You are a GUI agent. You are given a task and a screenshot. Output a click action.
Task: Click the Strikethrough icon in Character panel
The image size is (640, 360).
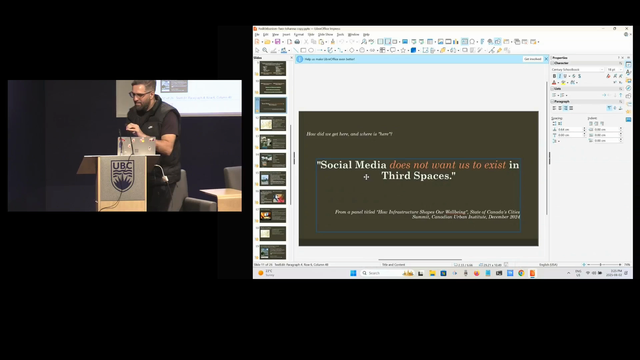[x=573, y=76]
